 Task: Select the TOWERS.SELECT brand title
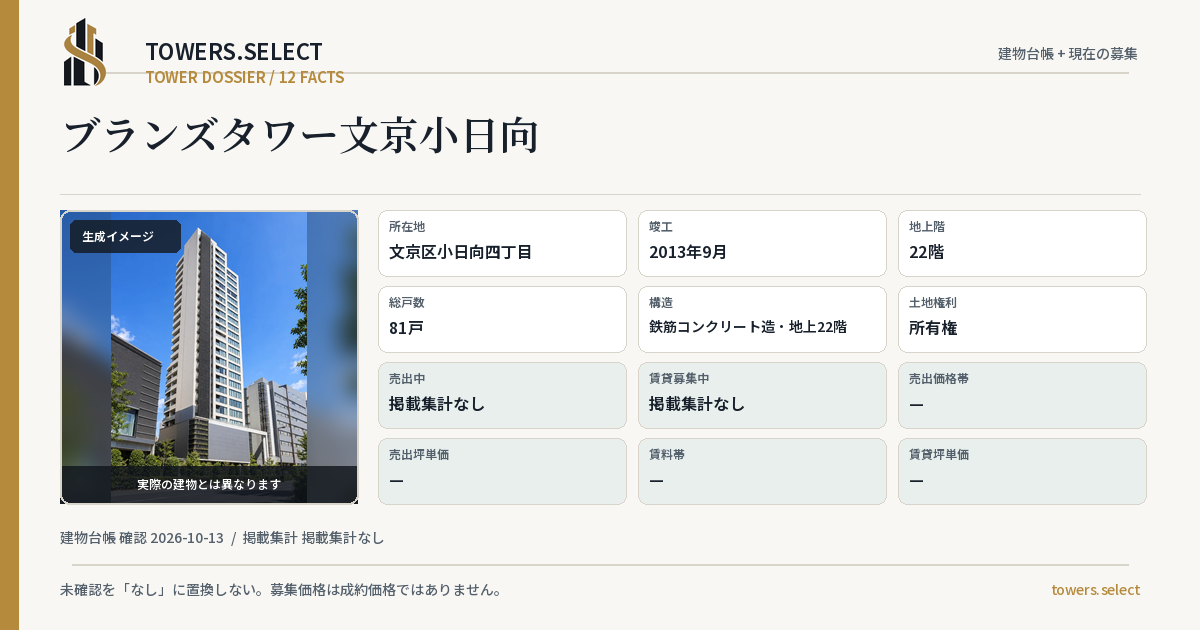234,52
